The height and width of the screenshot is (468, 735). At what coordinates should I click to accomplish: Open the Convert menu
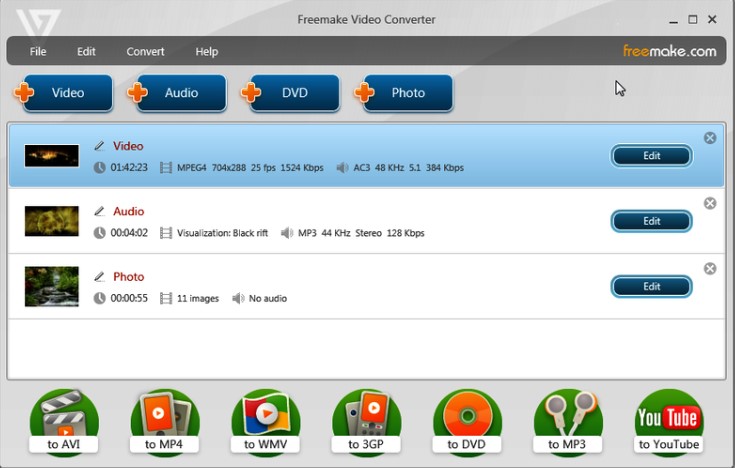coord(145,52)
